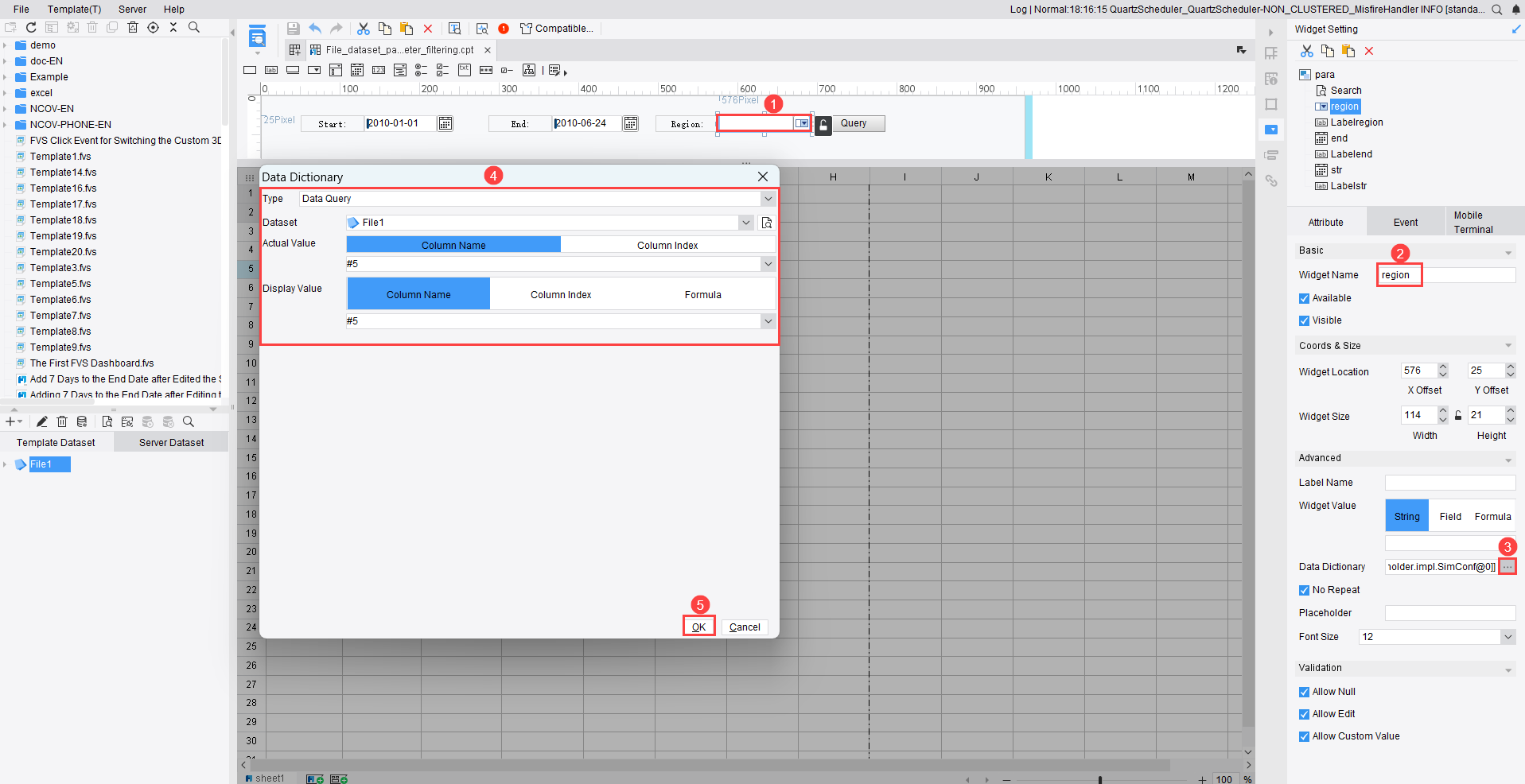Select the date picker widget tool
The image size is (1525, 784).
tap(357, 70)
